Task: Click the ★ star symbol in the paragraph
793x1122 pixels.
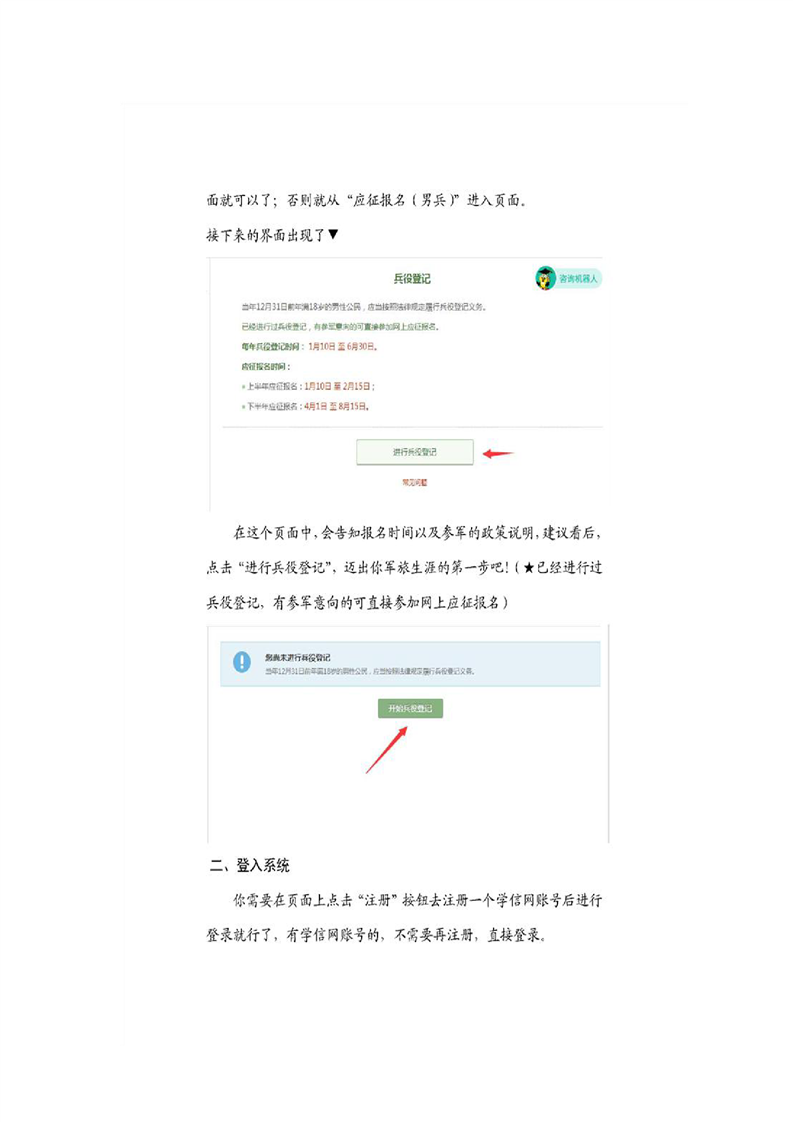Action: click(x=529, y=567)
